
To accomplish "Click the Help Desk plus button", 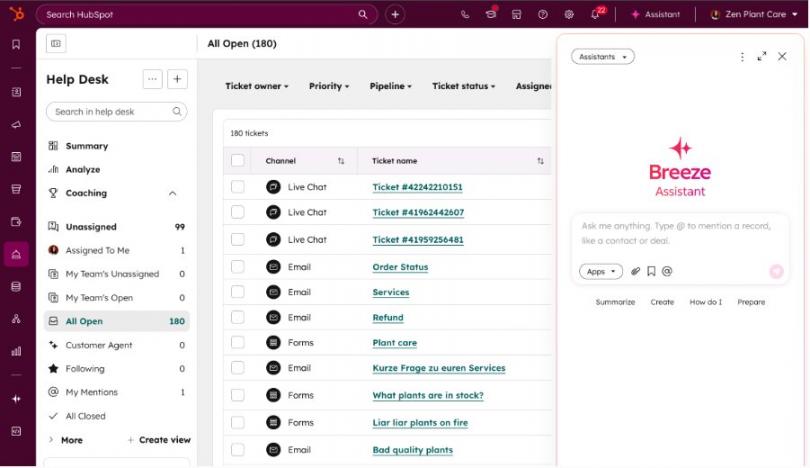I will click(x=177, y=79).
